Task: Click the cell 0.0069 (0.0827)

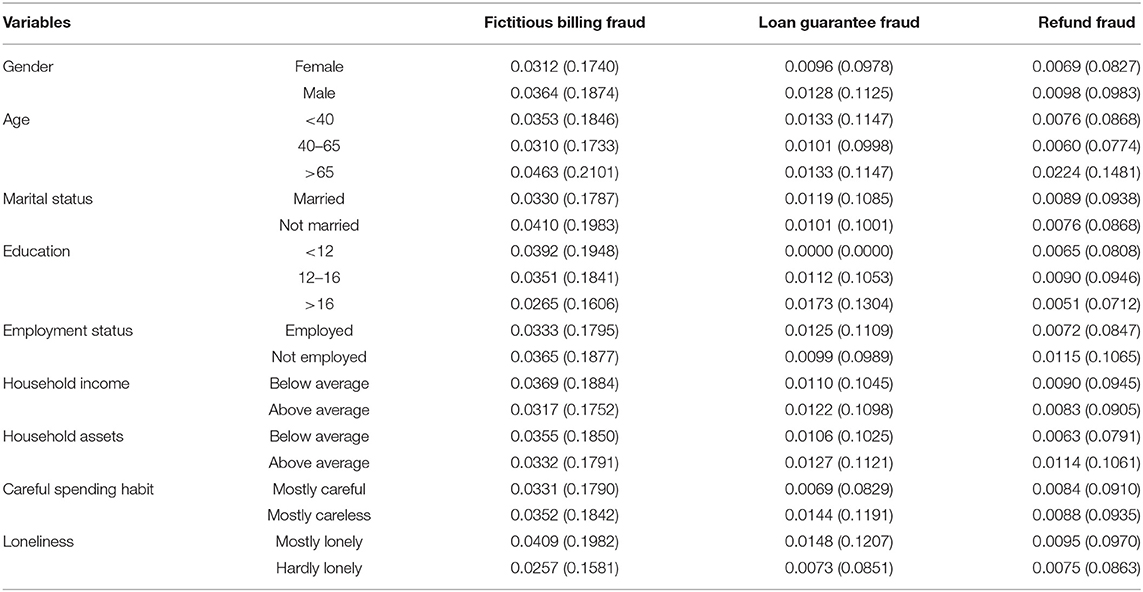Action: [1085, 66]
